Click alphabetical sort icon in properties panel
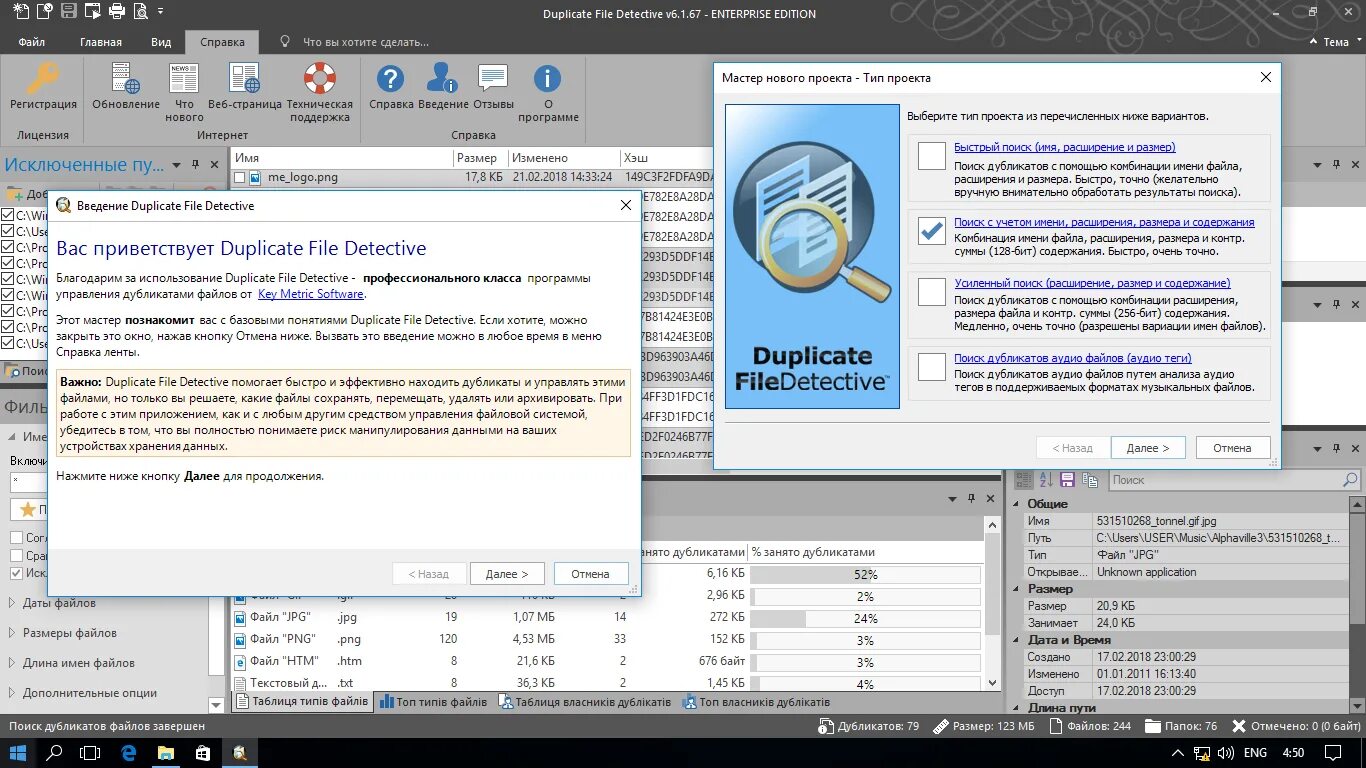The width and height of the screenshot is (1366, 768). click(1048, 480)
